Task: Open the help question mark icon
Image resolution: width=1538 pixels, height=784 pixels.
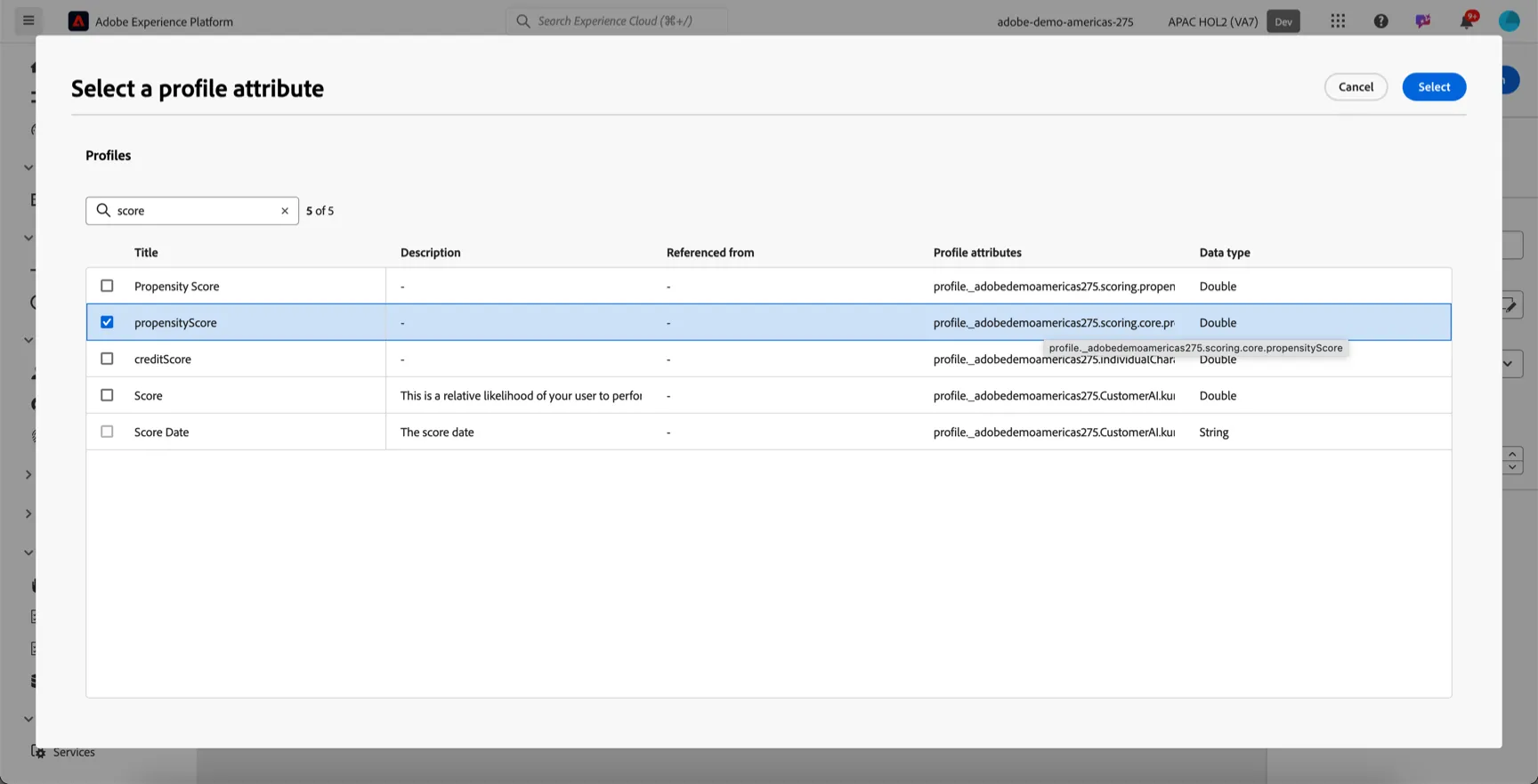Action: click(x=1380, y=21)
